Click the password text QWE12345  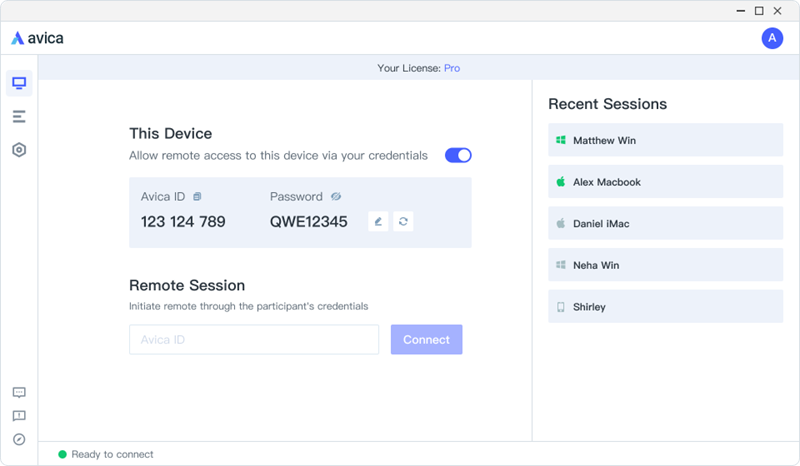pyautogui.click(x=309, y=222)
